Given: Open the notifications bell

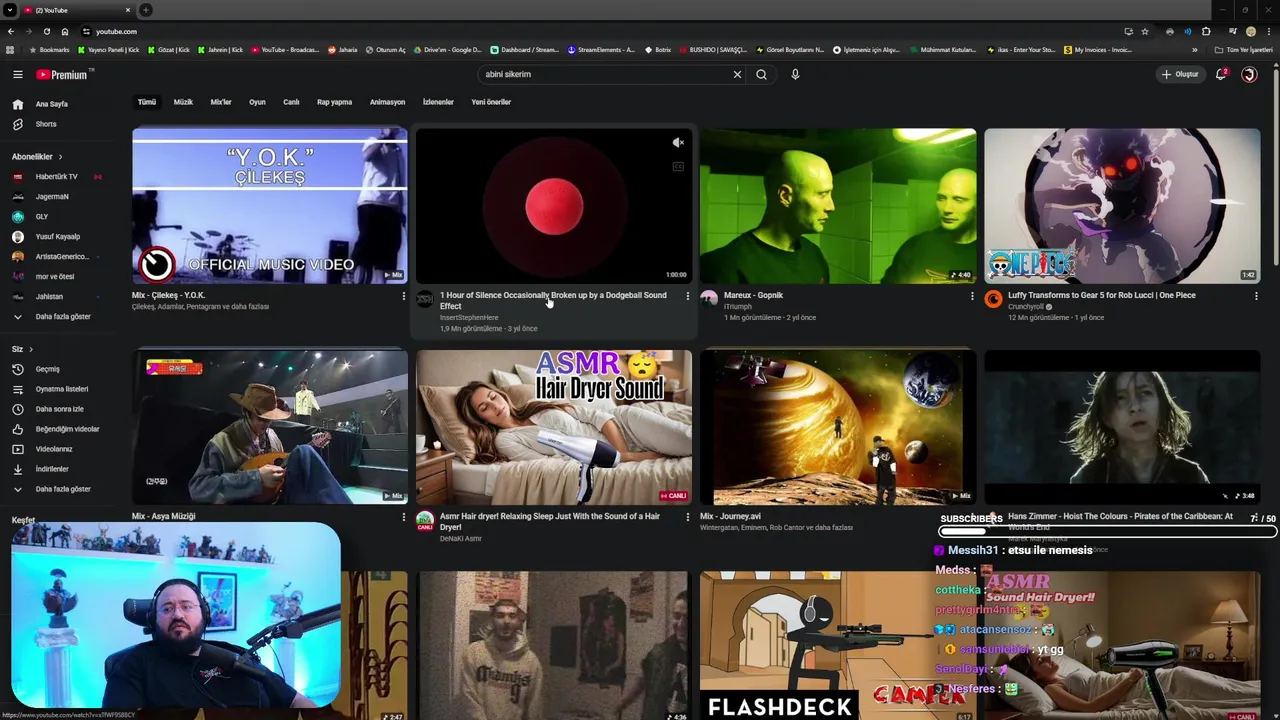Looking at the screenshot, I should coord(1221,74).
